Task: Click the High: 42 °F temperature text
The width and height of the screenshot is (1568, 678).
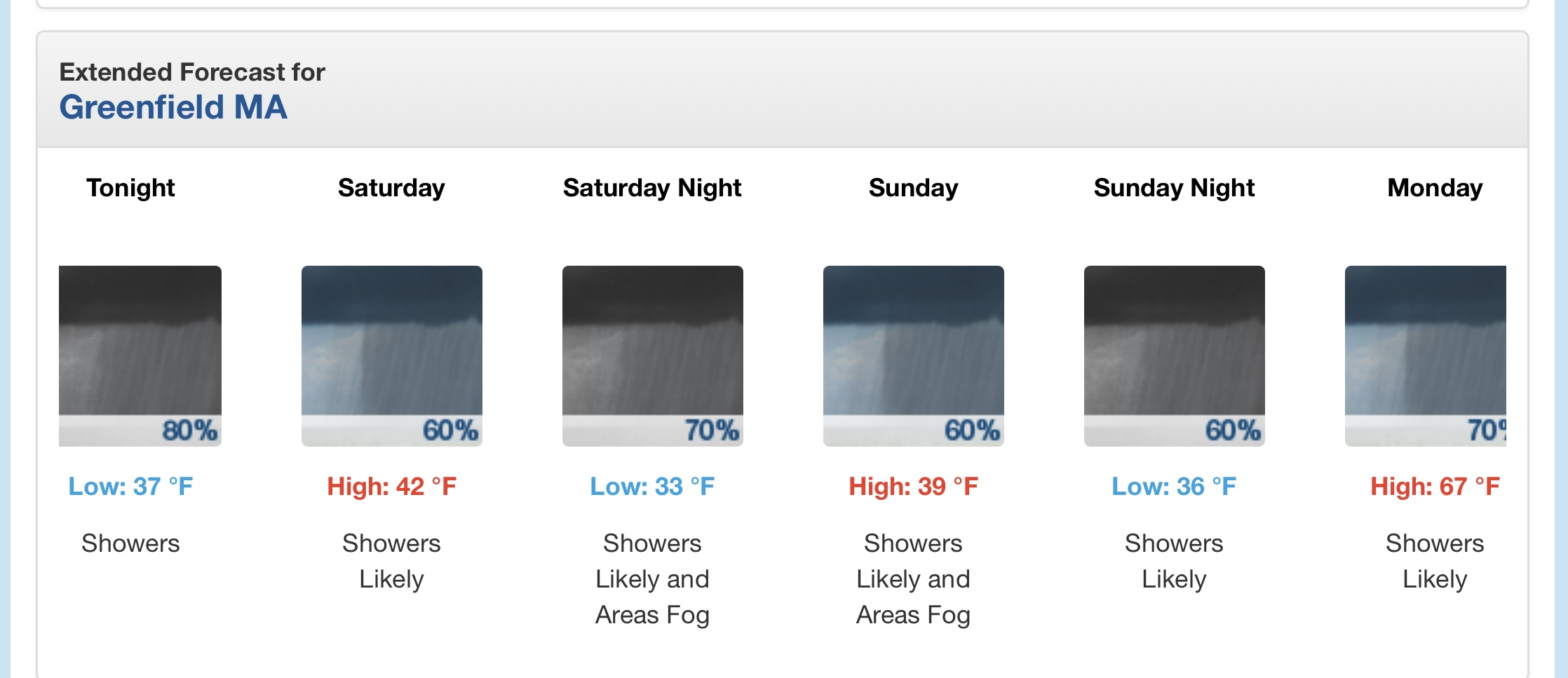Action: click(391, 487)
